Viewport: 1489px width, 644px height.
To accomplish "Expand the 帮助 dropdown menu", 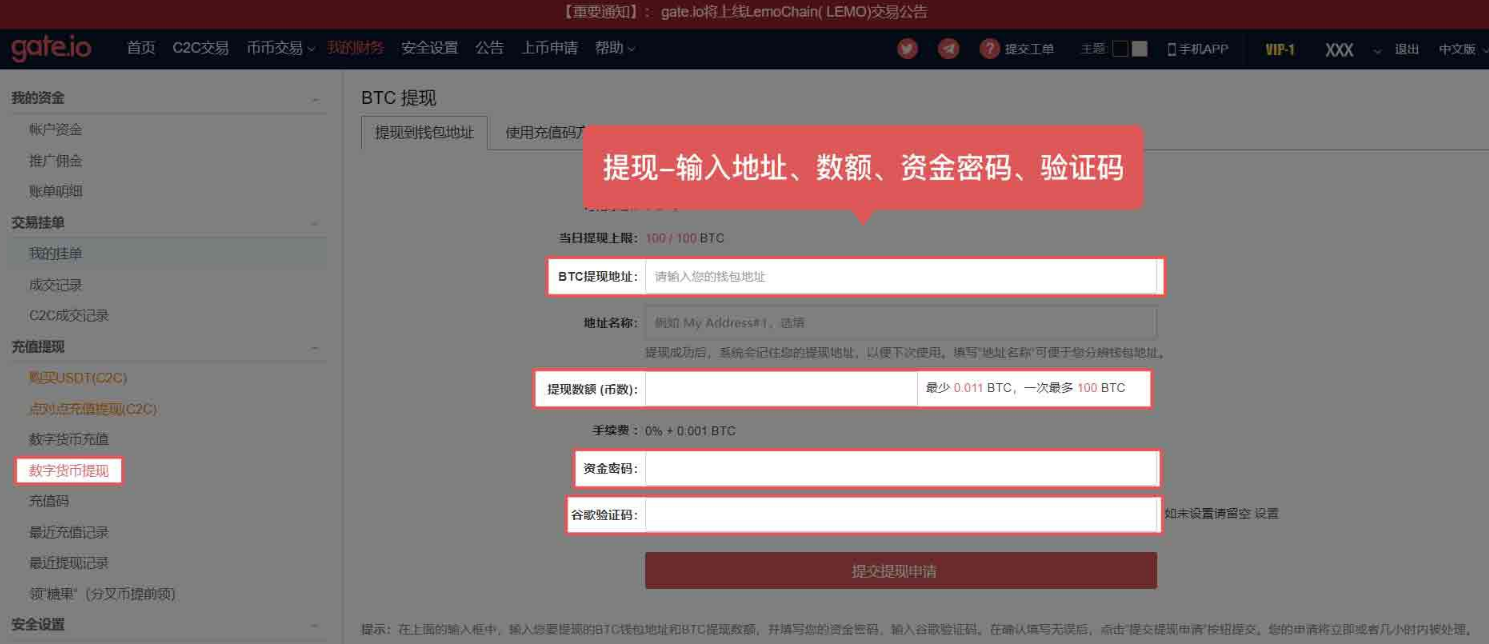I will point(615,48).
